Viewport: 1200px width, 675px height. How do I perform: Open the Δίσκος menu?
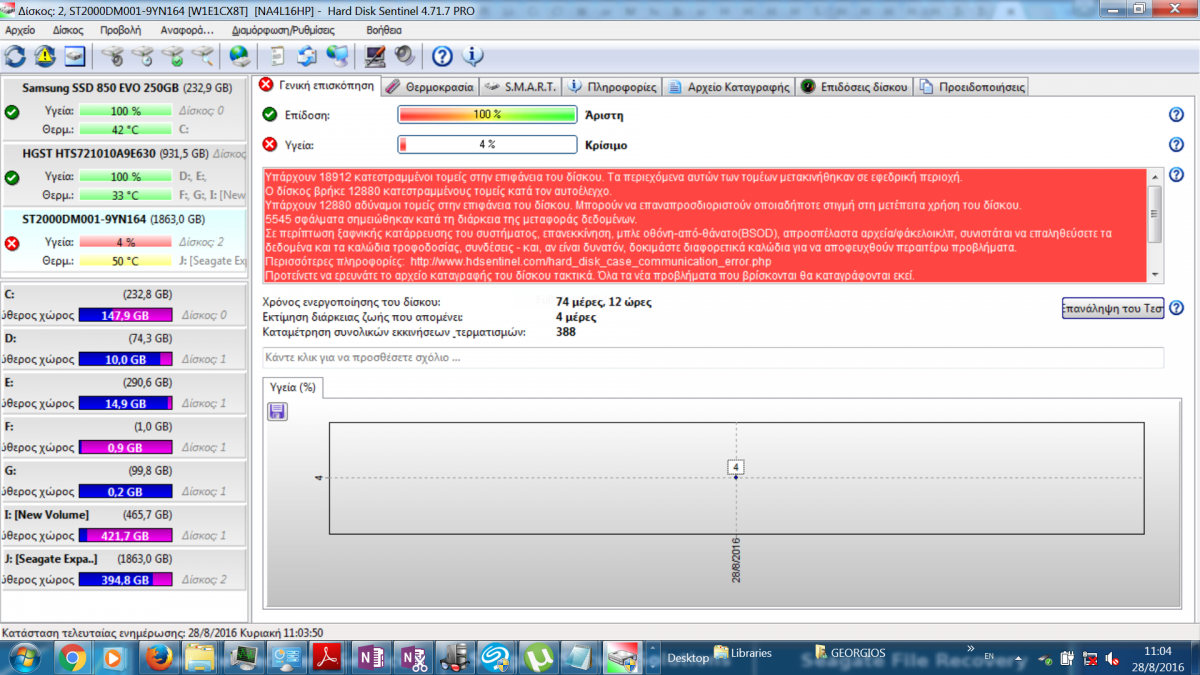click(x=68, y=30)
